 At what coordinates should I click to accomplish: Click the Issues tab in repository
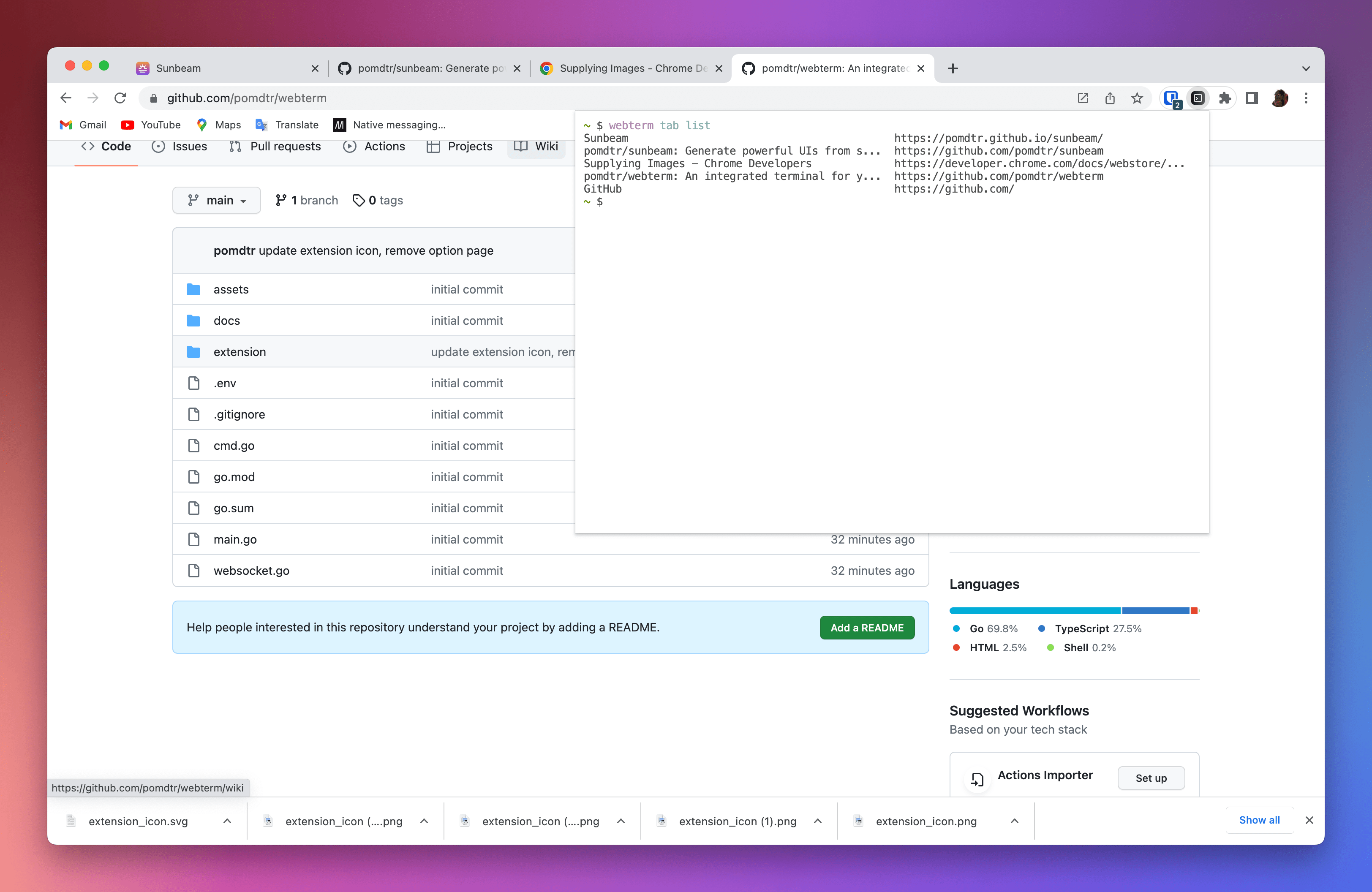tap(189, 146)
